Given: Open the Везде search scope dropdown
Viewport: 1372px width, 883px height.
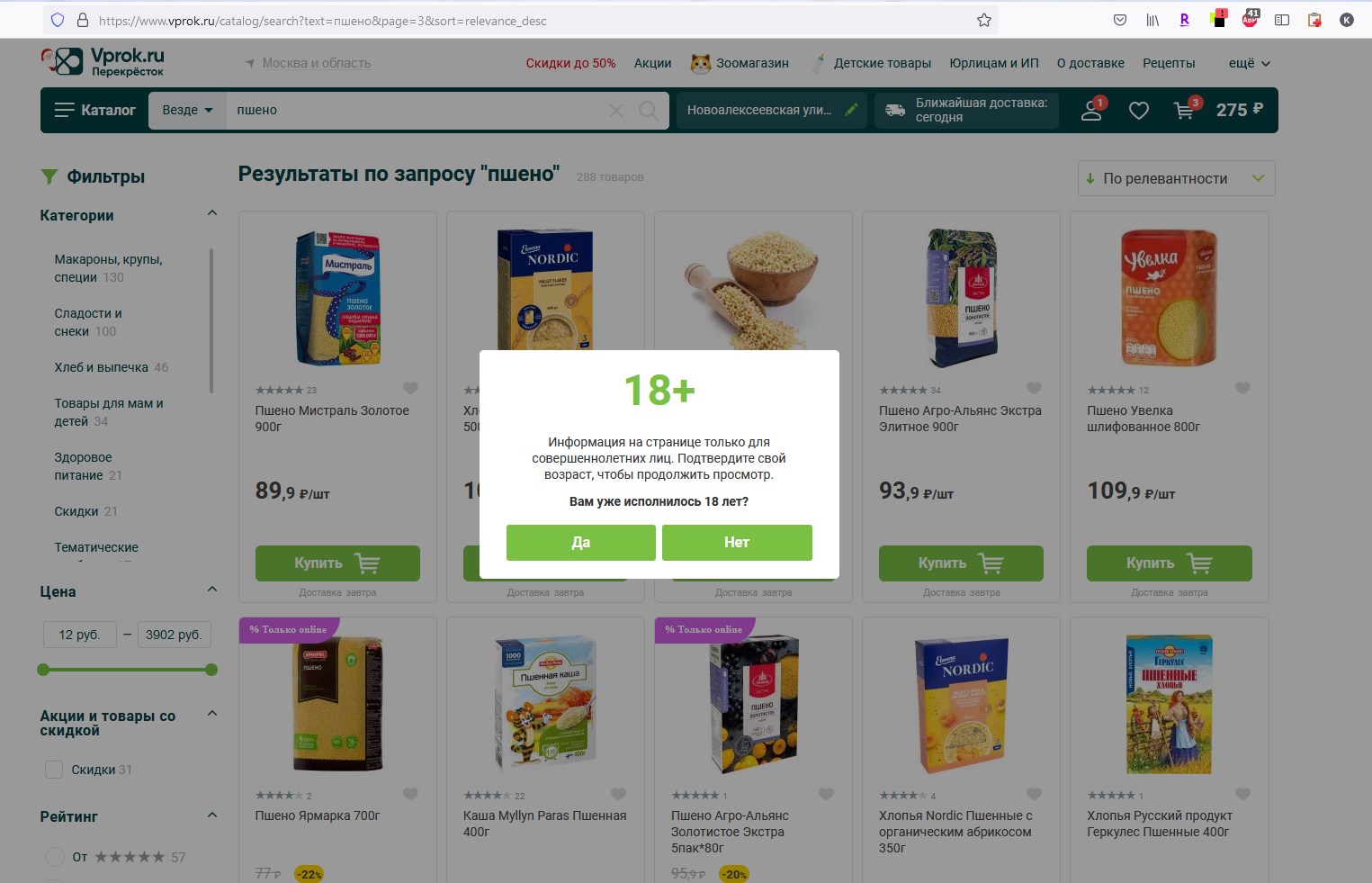Looking at the screenshot, I should (x=187, y=110).
